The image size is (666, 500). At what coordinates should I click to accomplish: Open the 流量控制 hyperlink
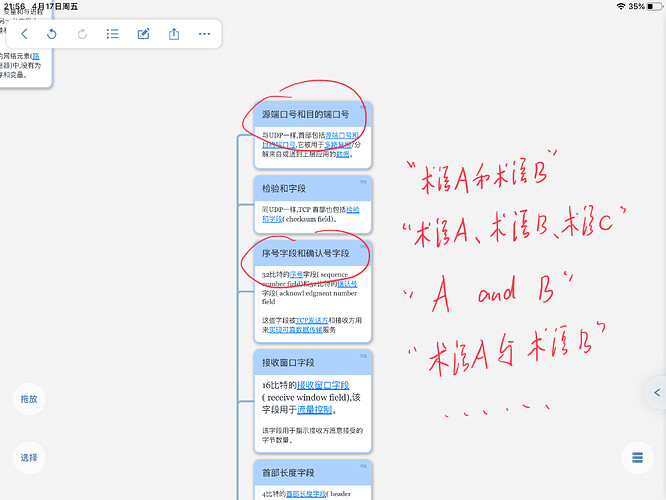[x=314, y=410]
